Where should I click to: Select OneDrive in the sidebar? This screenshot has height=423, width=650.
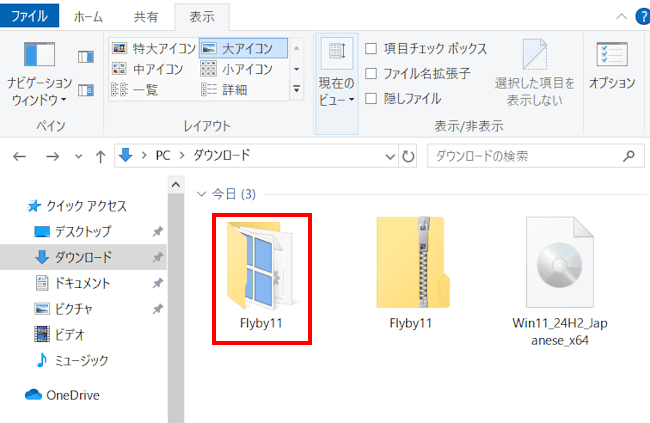point(62,395)
